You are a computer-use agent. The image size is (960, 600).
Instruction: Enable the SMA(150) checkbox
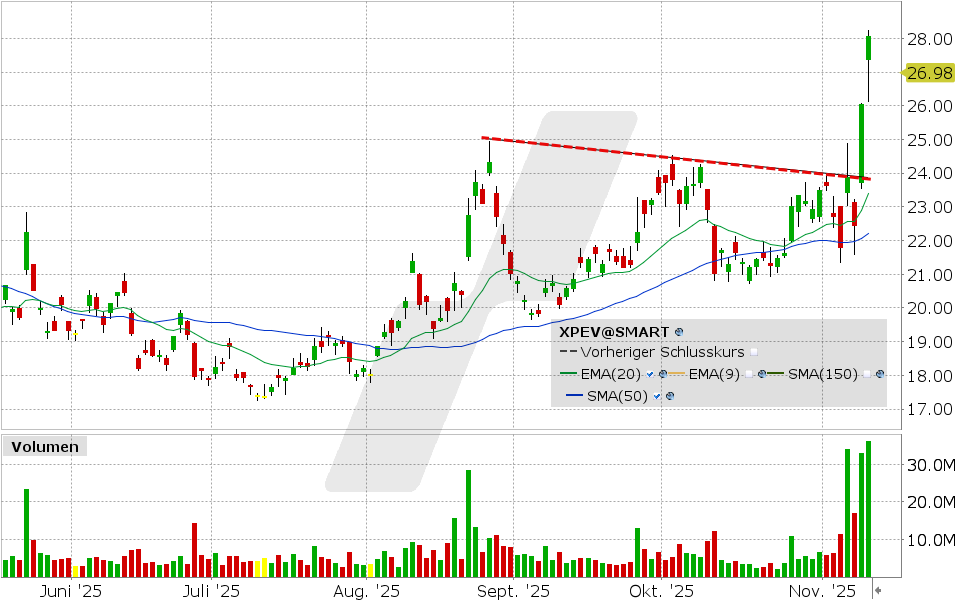(866, 374)
